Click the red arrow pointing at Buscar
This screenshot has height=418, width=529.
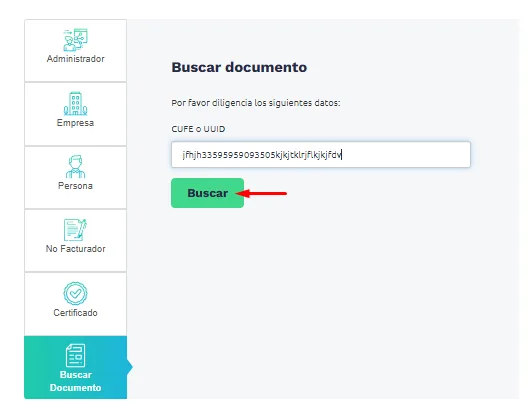[261, 193]
